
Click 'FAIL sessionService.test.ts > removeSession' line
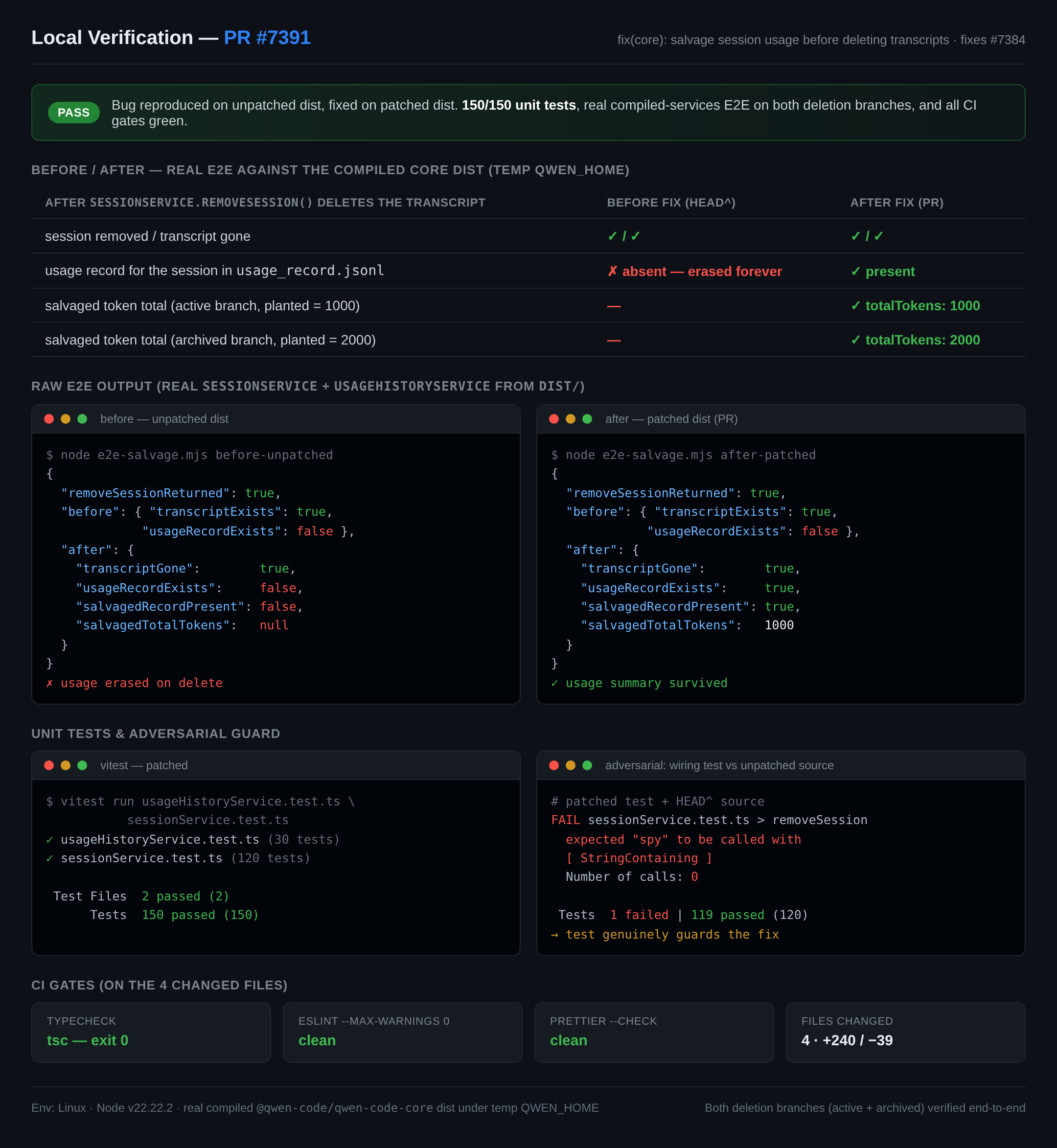(709, 820)
